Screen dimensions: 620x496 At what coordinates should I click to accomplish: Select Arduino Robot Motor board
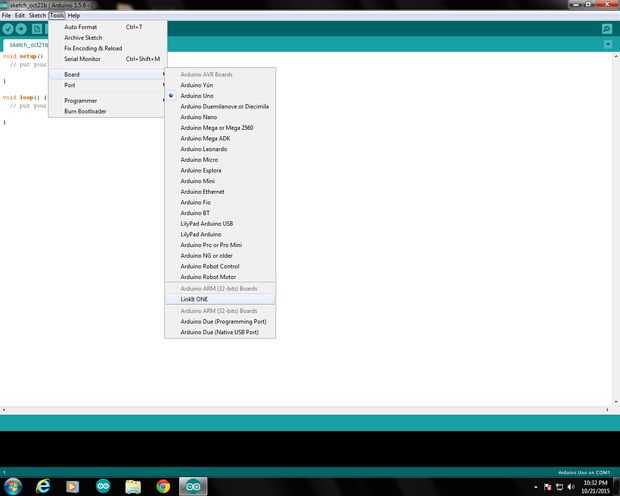coord(220,277)
